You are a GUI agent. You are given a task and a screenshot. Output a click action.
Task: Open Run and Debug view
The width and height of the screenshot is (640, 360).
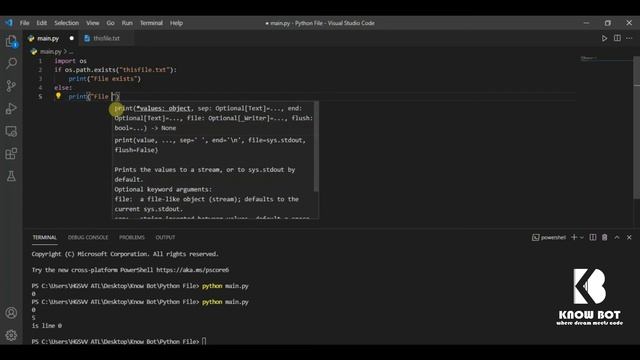tap(11, 109)
